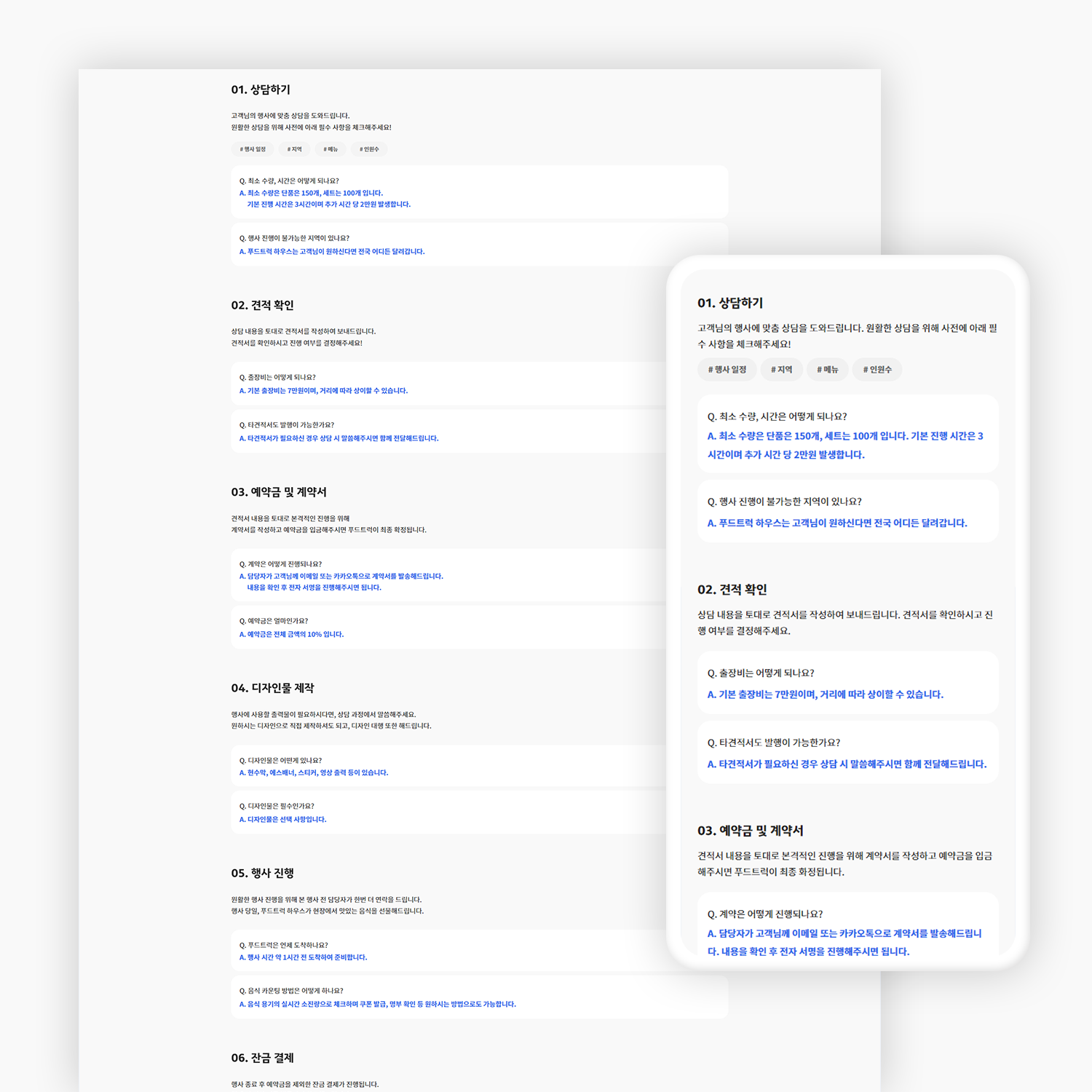Click question '음식 카운팅 방법은 어떻게 하나요?'
The image size is (1092, 1092).
pyautogui.click(x=291, y=991)
